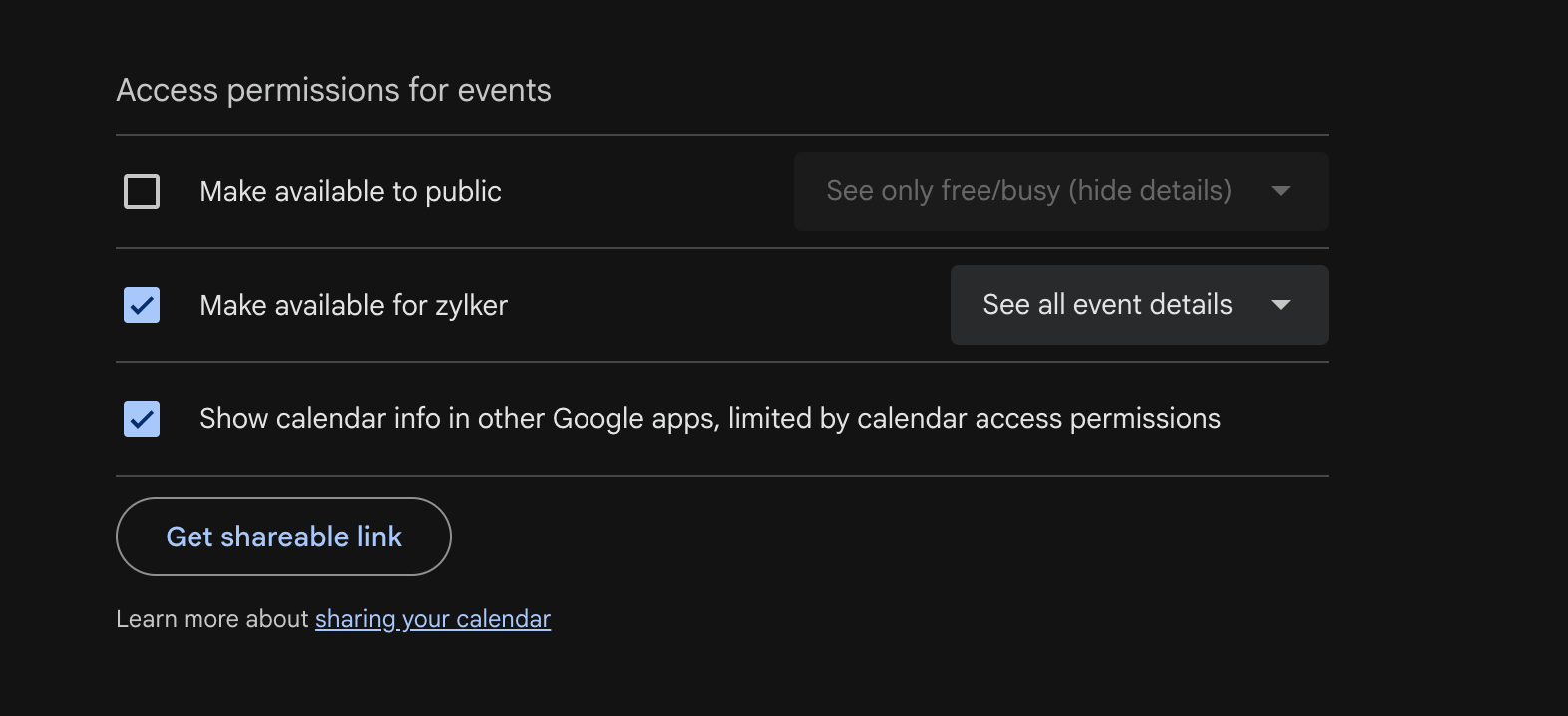Click the Make available to public label
Image resolution: width=1568 pixels, height=716 pixels.
(x=350, y=191)
